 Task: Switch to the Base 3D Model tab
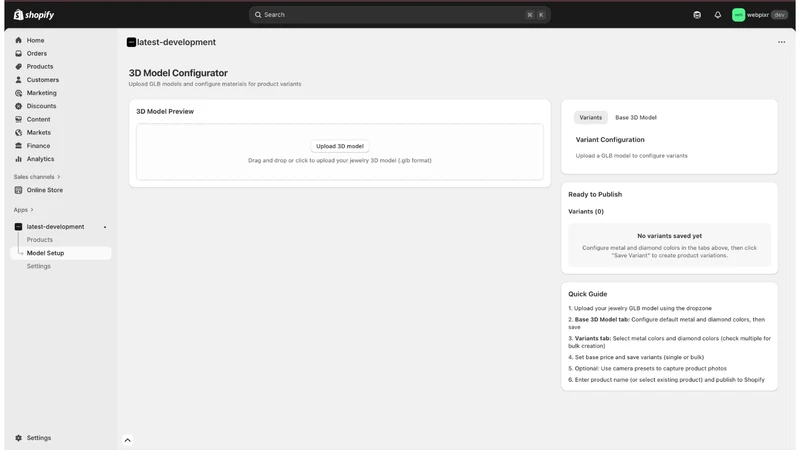point(636,117)
